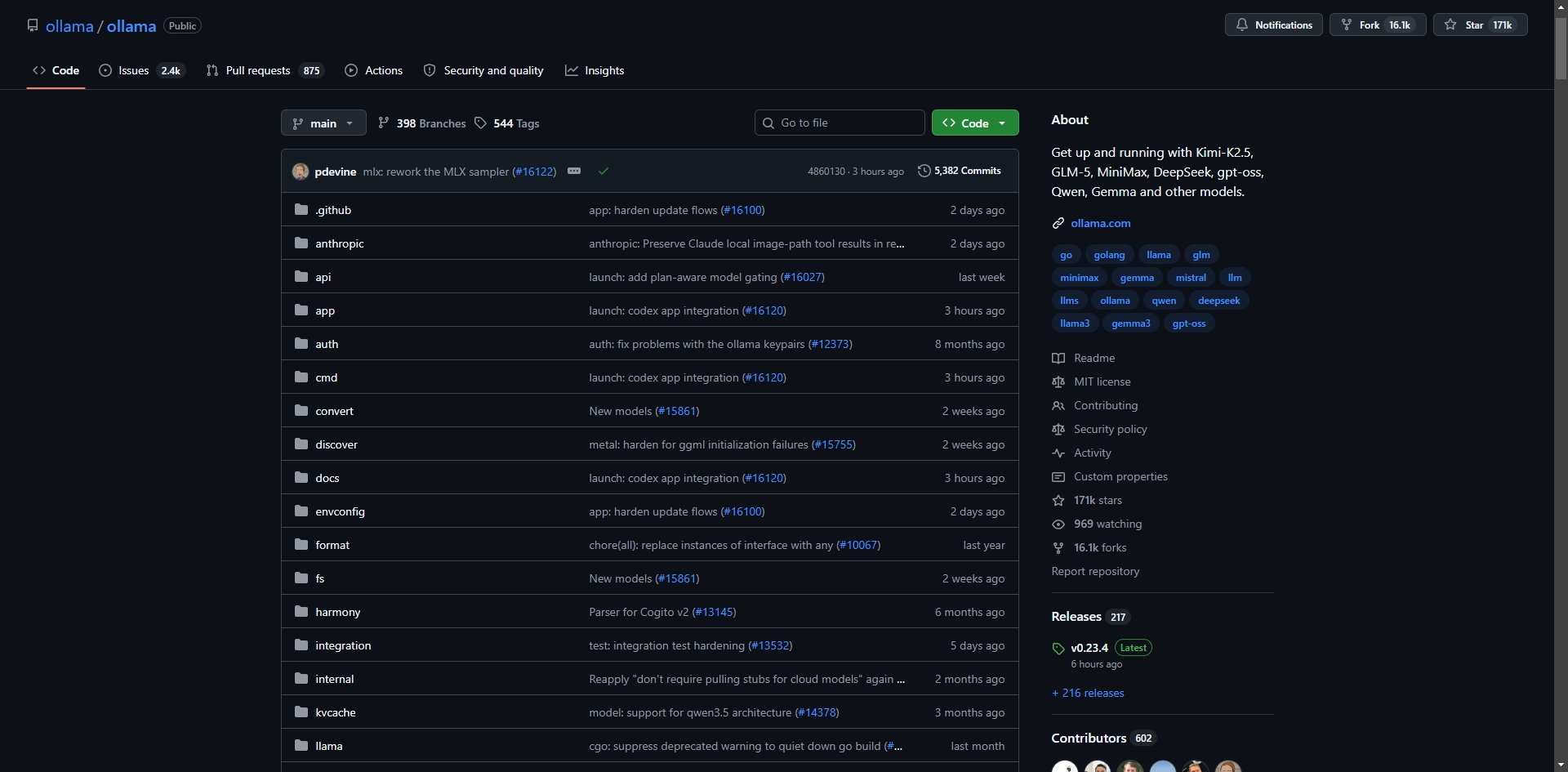Open PR #12373 link in auth row
Screen dimensions: 1568x772
[x=831, y=344]
